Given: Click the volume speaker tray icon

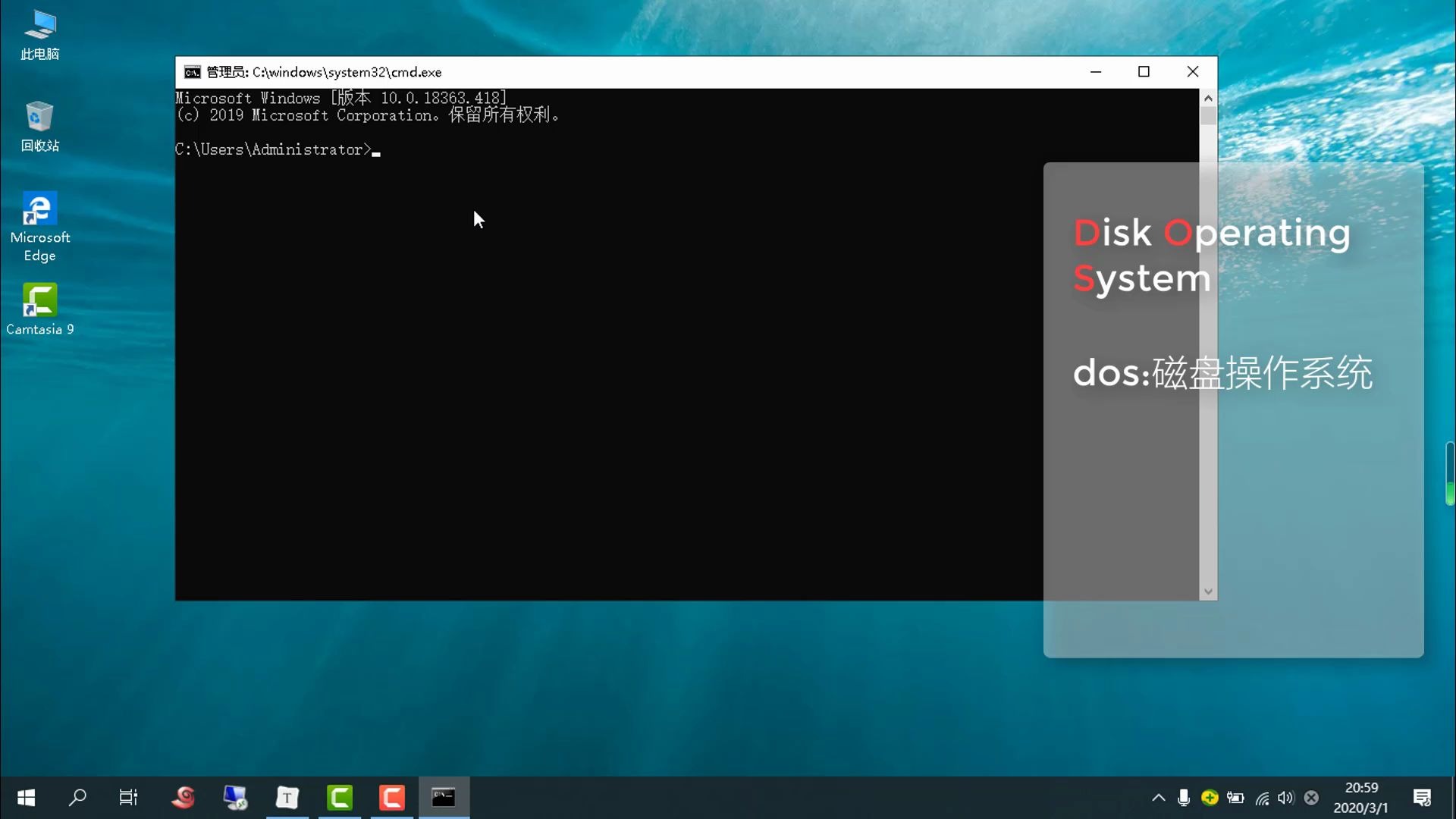Looking at the screenshot, I should (1285, 798).
